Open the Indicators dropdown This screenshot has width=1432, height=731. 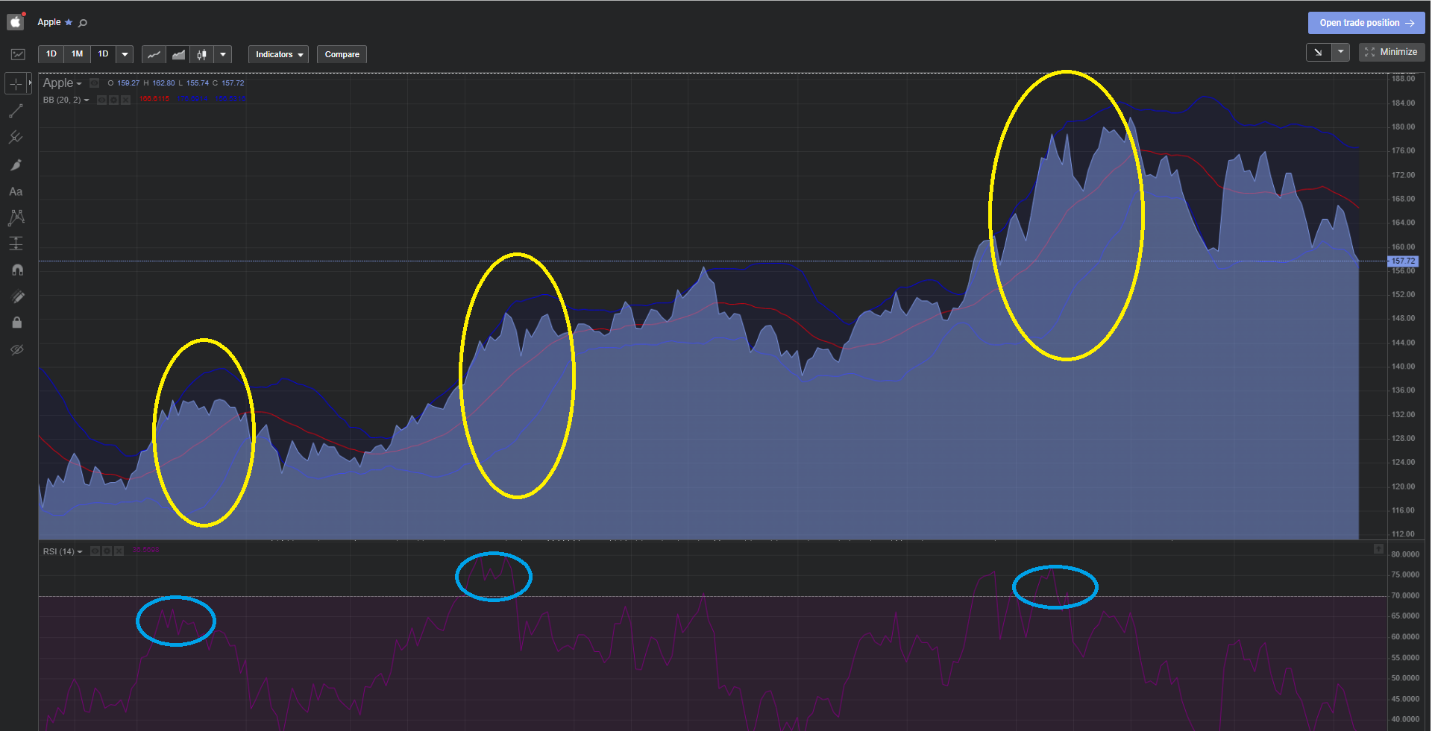279,54
